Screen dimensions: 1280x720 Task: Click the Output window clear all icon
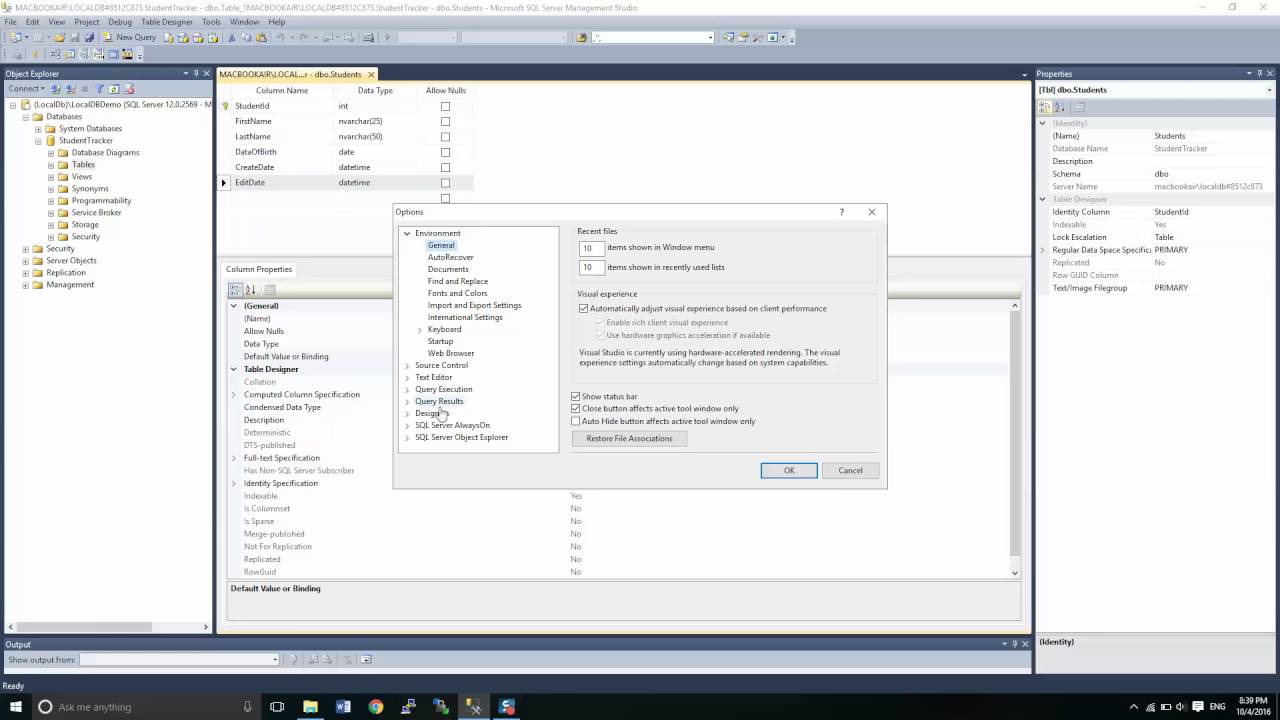click(348, 659)
